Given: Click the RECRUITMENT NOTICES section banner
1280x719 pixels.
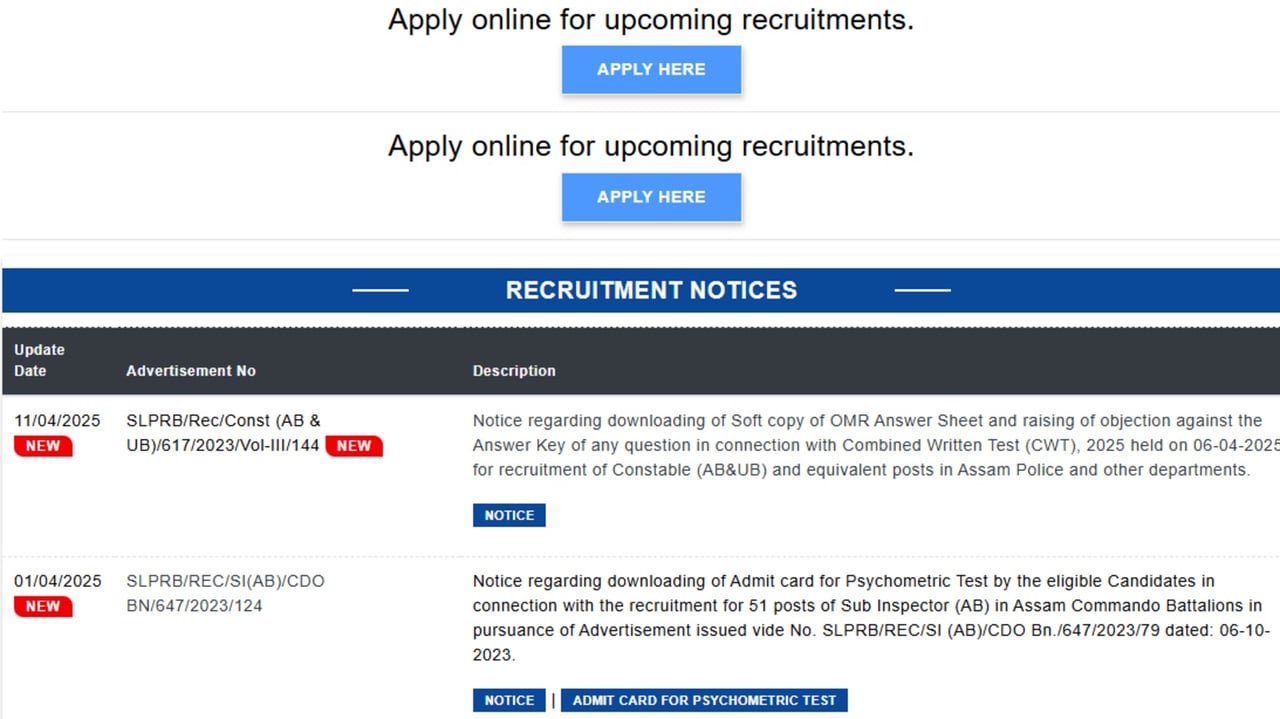Looking at the screenshot, I should (x=641, y=290).
